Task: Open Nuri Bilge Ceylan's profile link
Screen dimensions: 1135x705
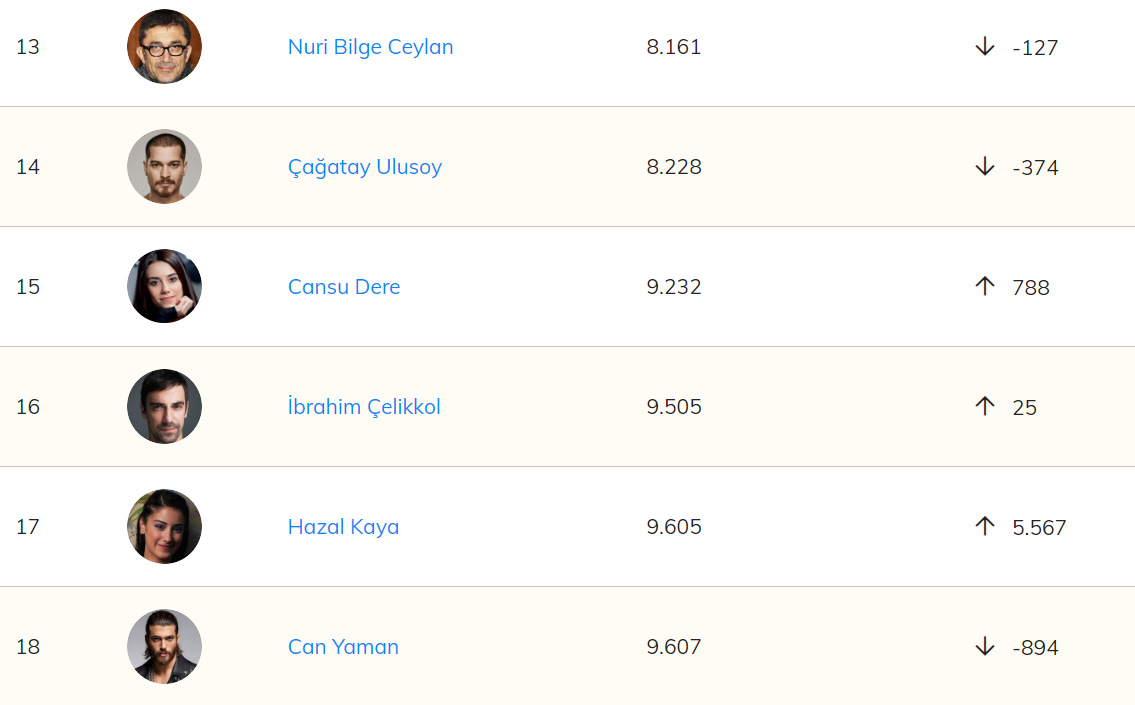Action: (x=370, y=47)
